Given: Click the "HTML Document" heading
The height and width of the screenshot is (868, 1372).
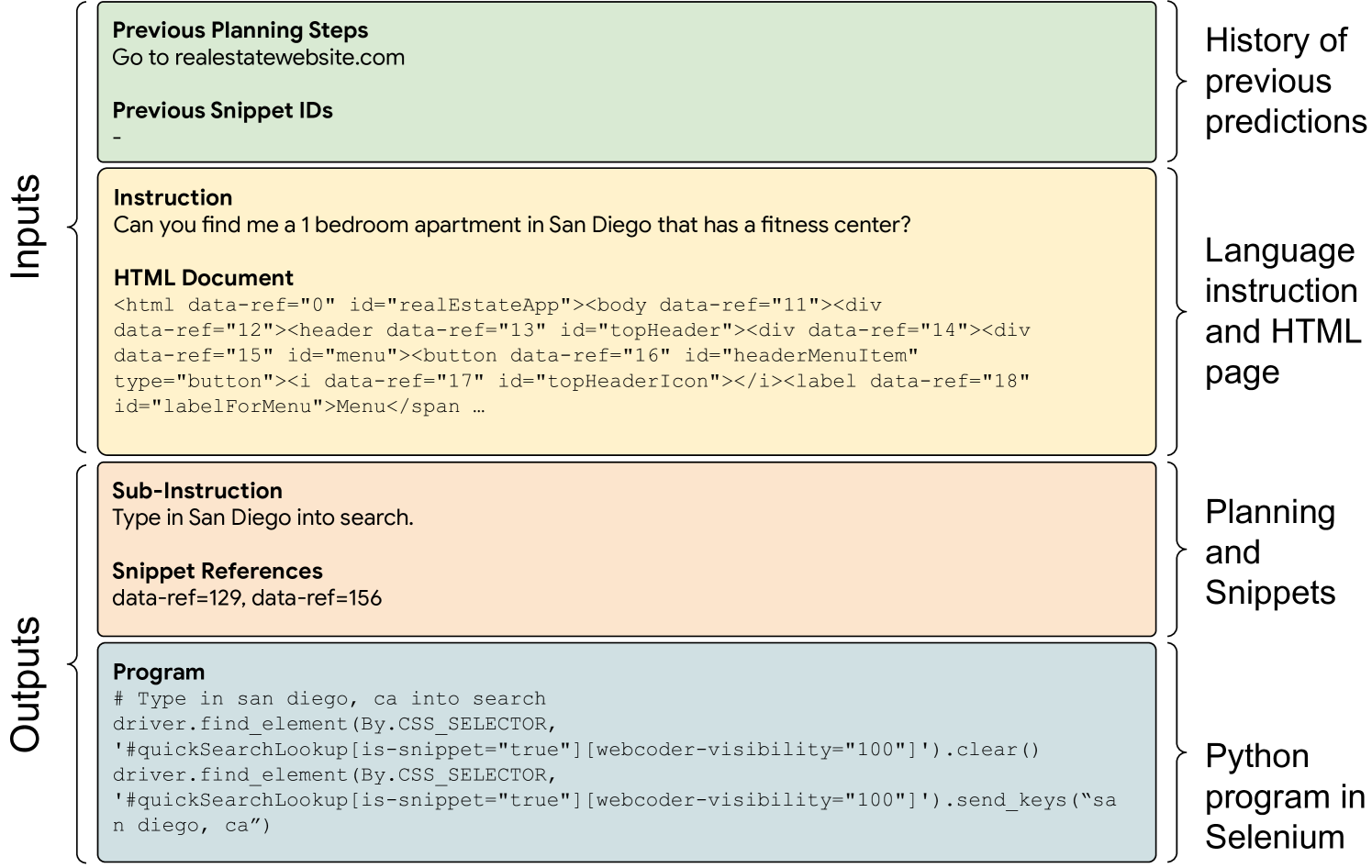Looking at the screenshot, I should tap(203, 278).
